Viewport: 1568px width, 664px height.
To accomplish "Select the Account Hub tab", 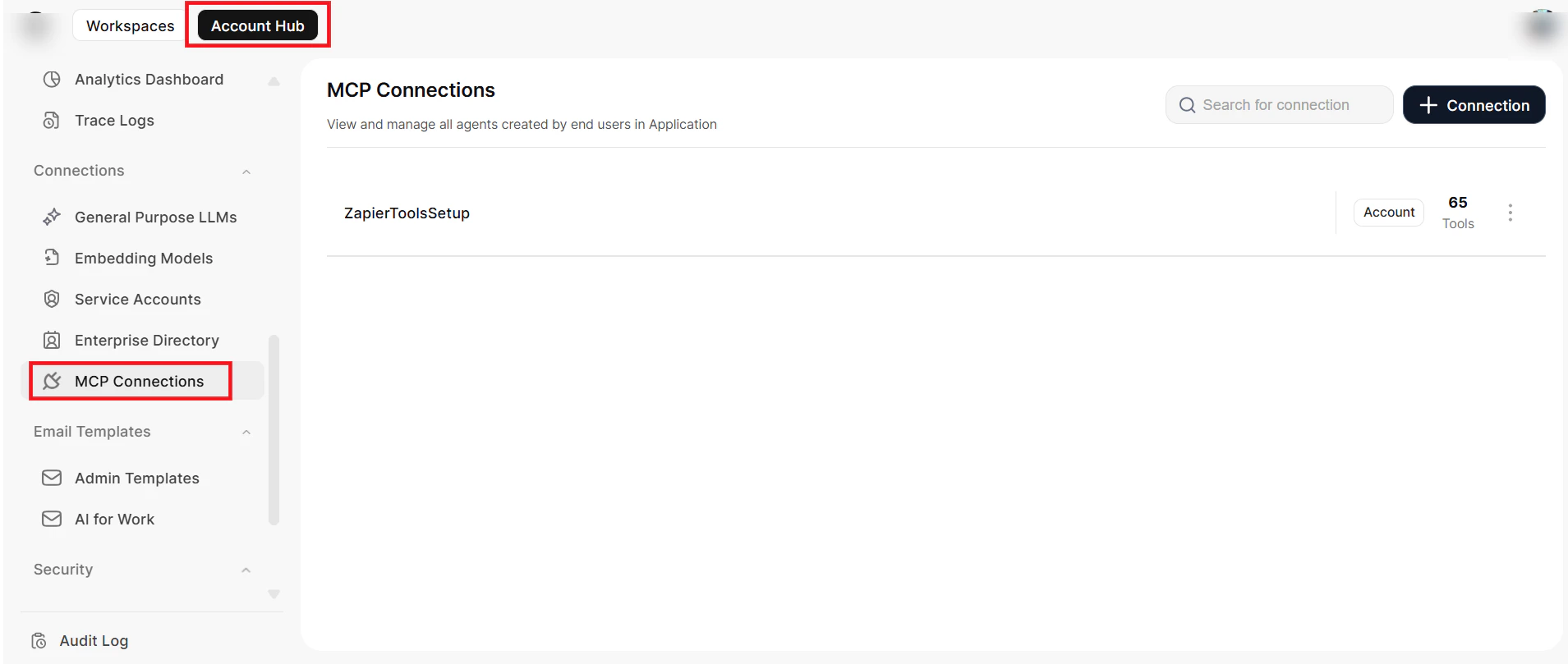I will [258, 25].
